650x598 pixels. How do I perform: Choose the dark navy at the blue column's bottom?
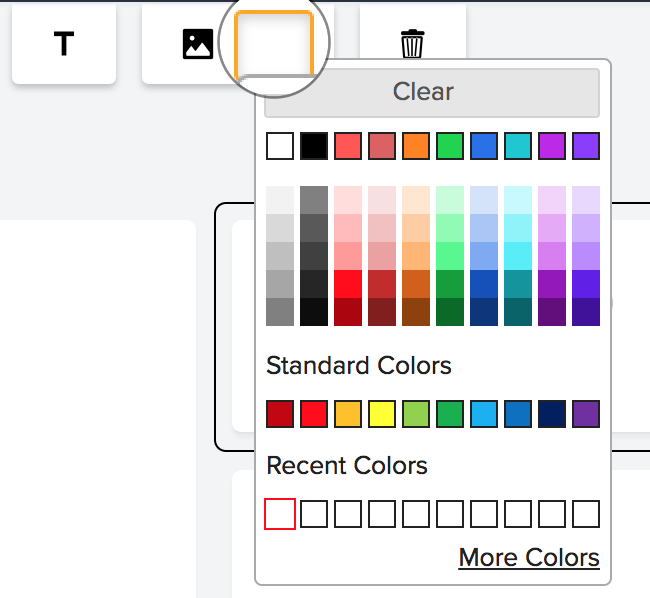(484, 312)
